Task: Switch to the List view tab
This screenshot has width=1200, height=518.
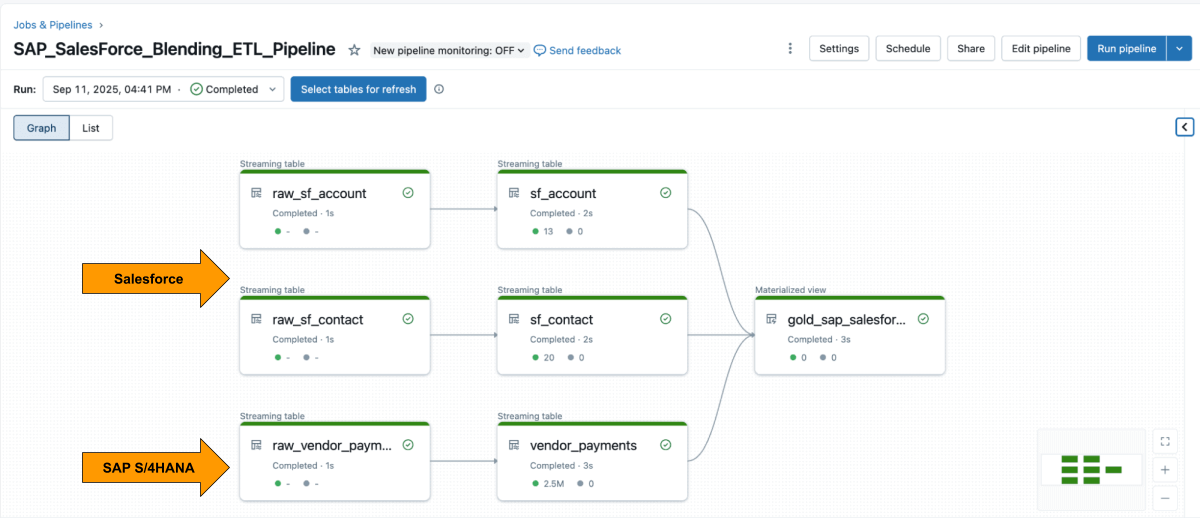Action: point(91,128)
